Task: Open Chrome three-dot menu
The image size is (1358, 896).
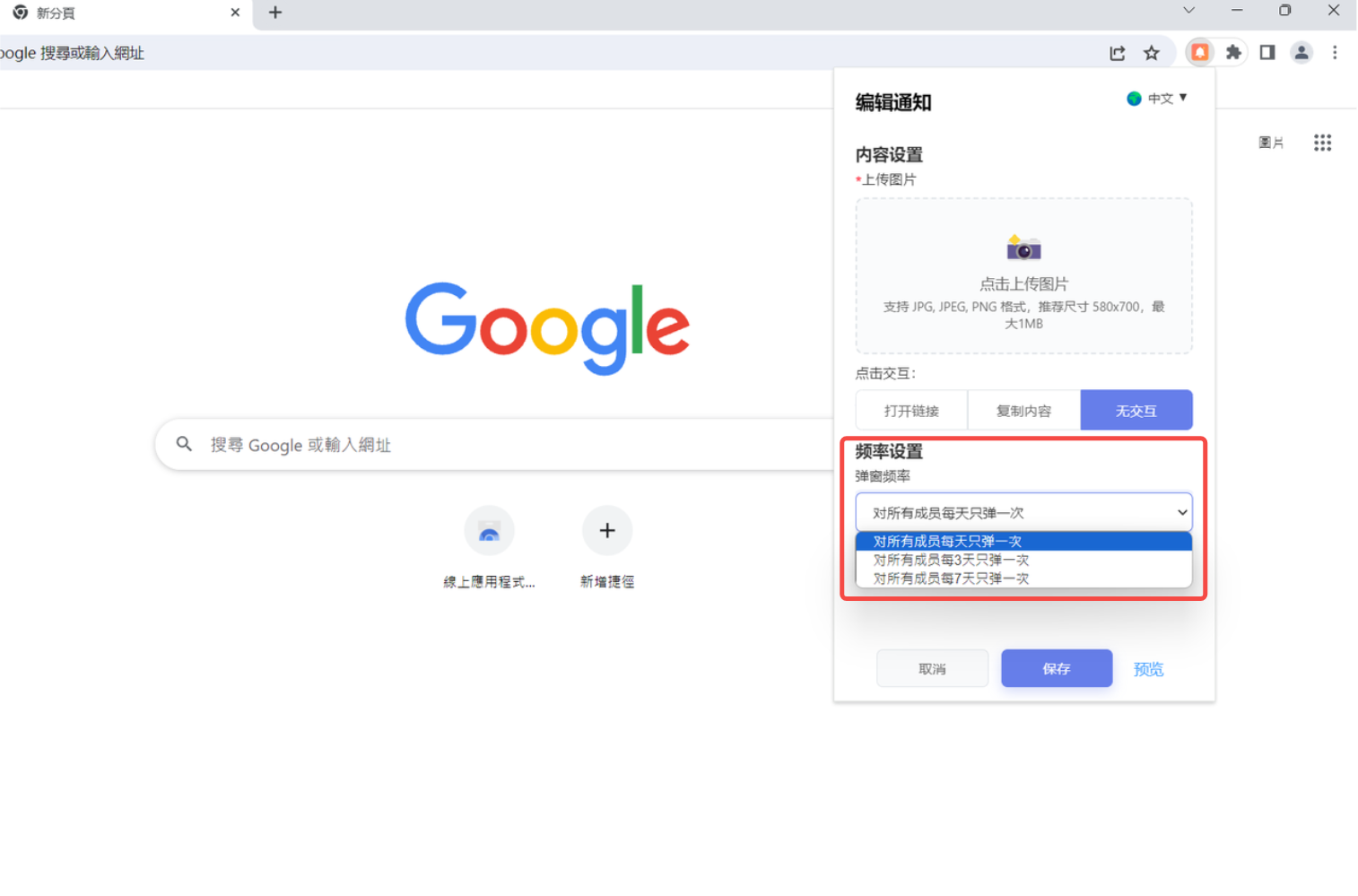Action: coord(1335,53)
